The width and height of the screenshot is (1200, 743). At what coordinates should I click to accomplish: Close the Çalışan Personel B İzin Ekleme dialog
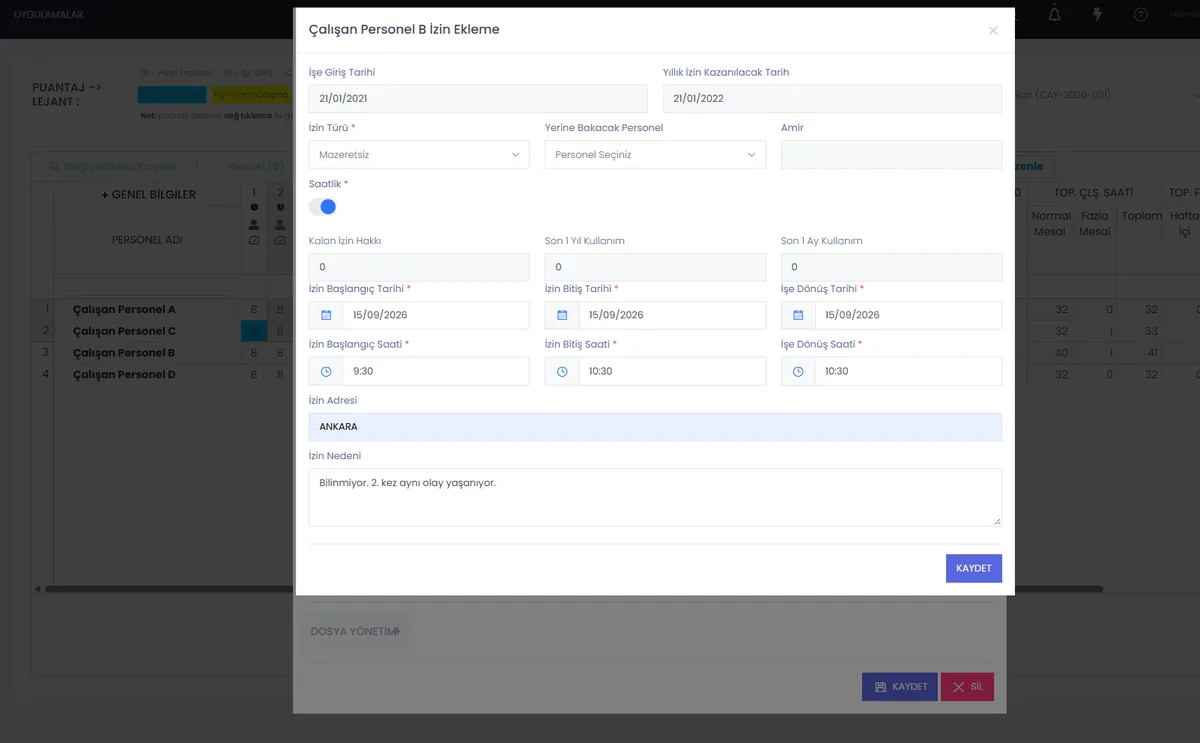click(x=993, y=31)
